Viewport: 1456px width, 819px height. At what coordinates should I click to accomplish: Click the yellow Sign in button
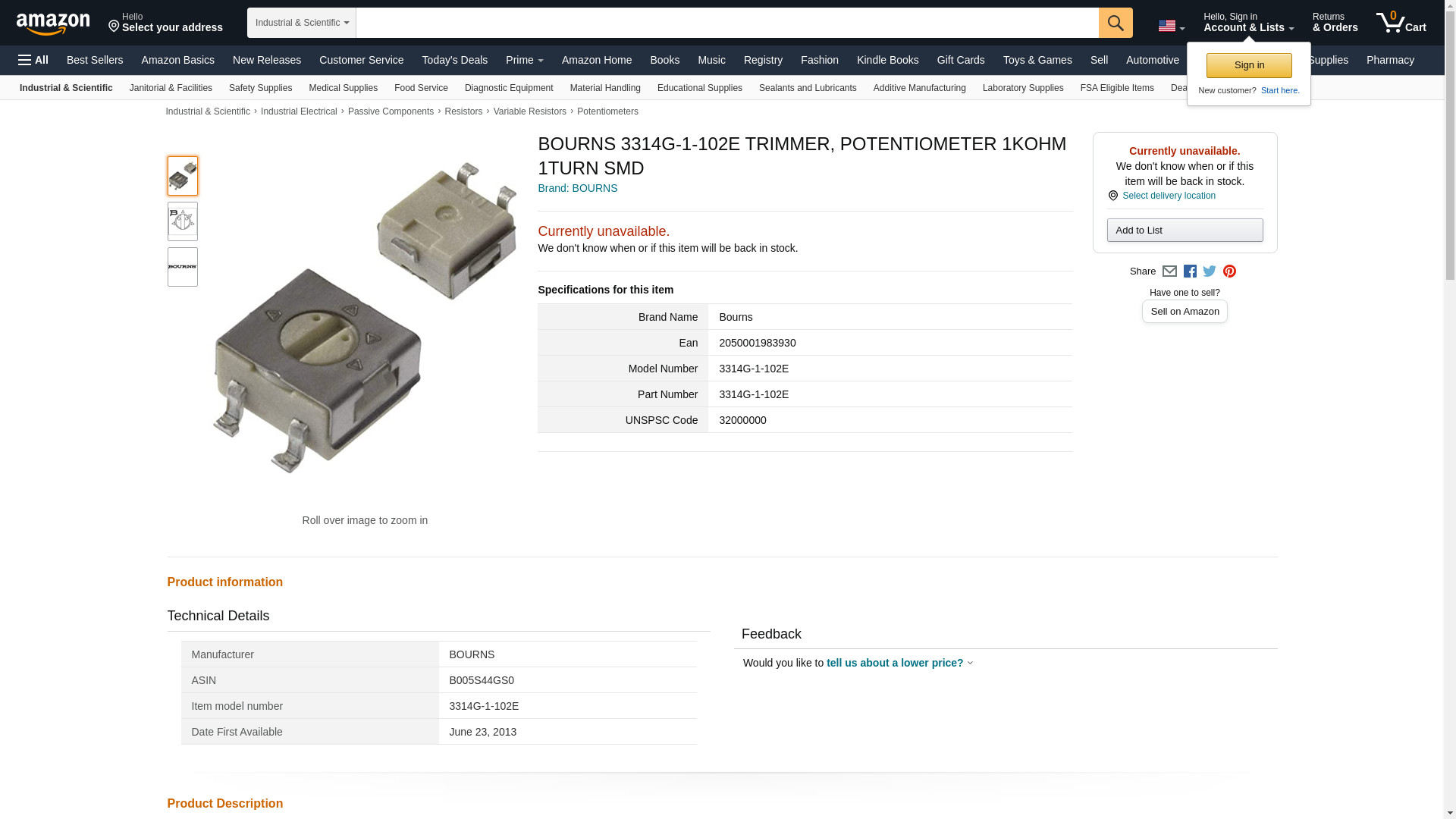pos(1248,65)
